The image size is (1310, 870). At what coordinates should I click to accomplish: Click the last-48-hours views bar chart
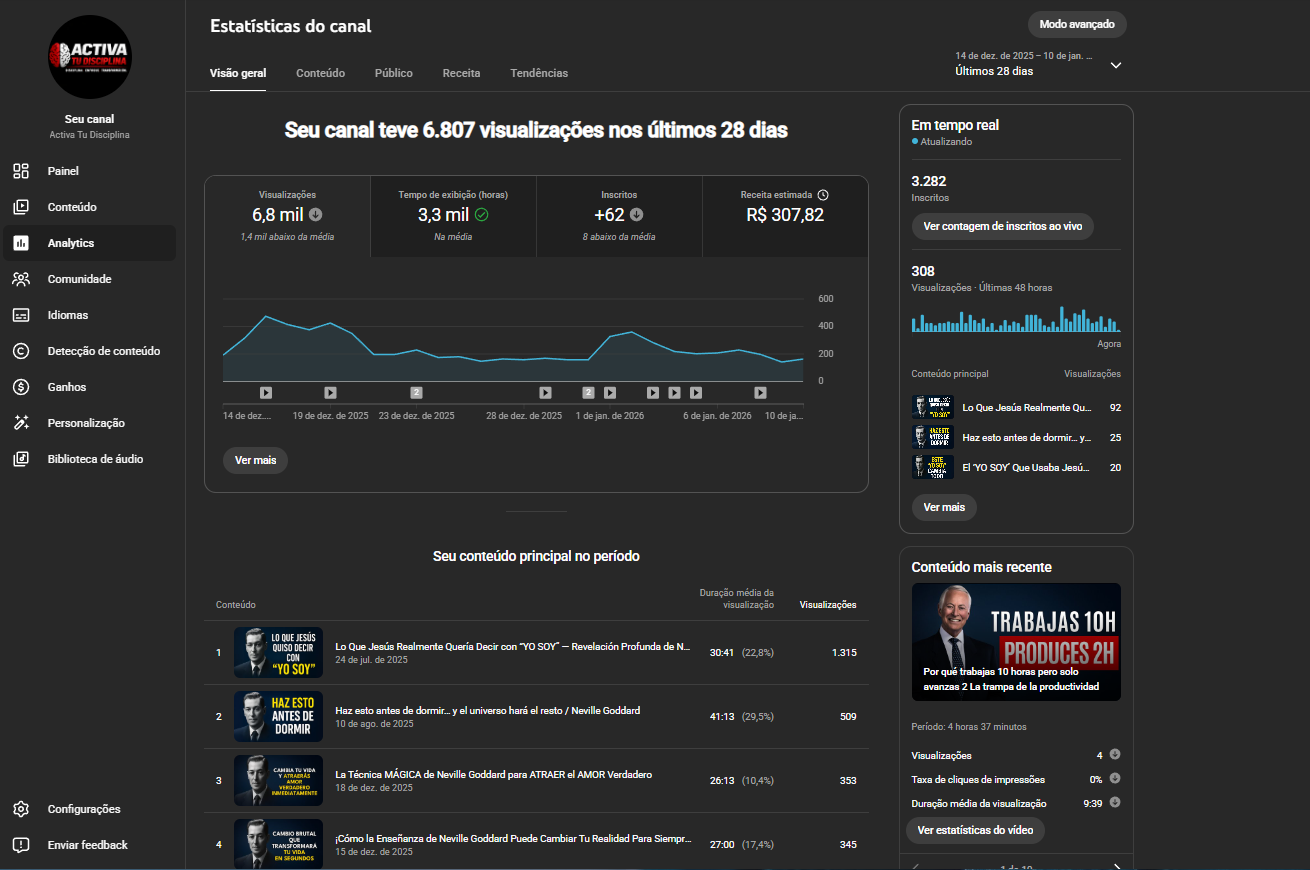[x=1016, y=321]
